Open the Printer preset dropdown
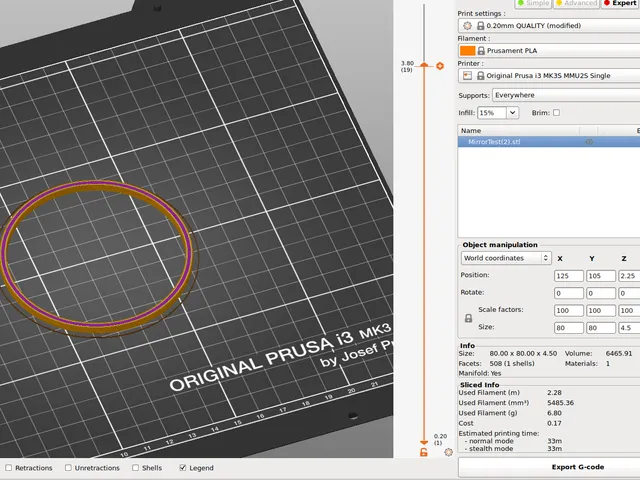640x480 pixels. pos(549,76)
